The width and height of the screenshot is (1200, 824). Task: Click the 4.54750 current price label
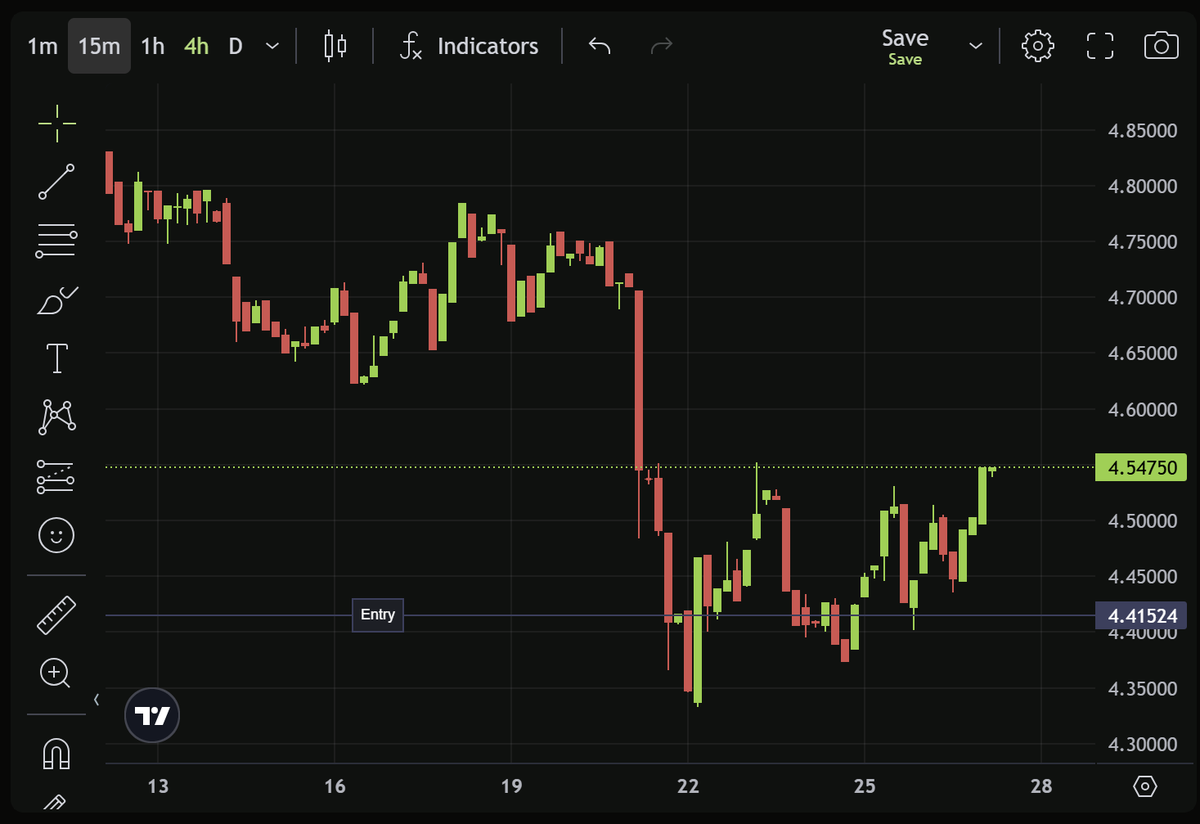1142,467
